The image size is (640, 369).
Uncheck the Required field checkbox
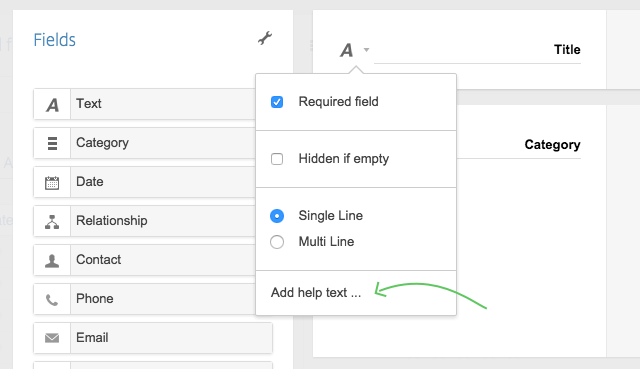tap(277, 102)
